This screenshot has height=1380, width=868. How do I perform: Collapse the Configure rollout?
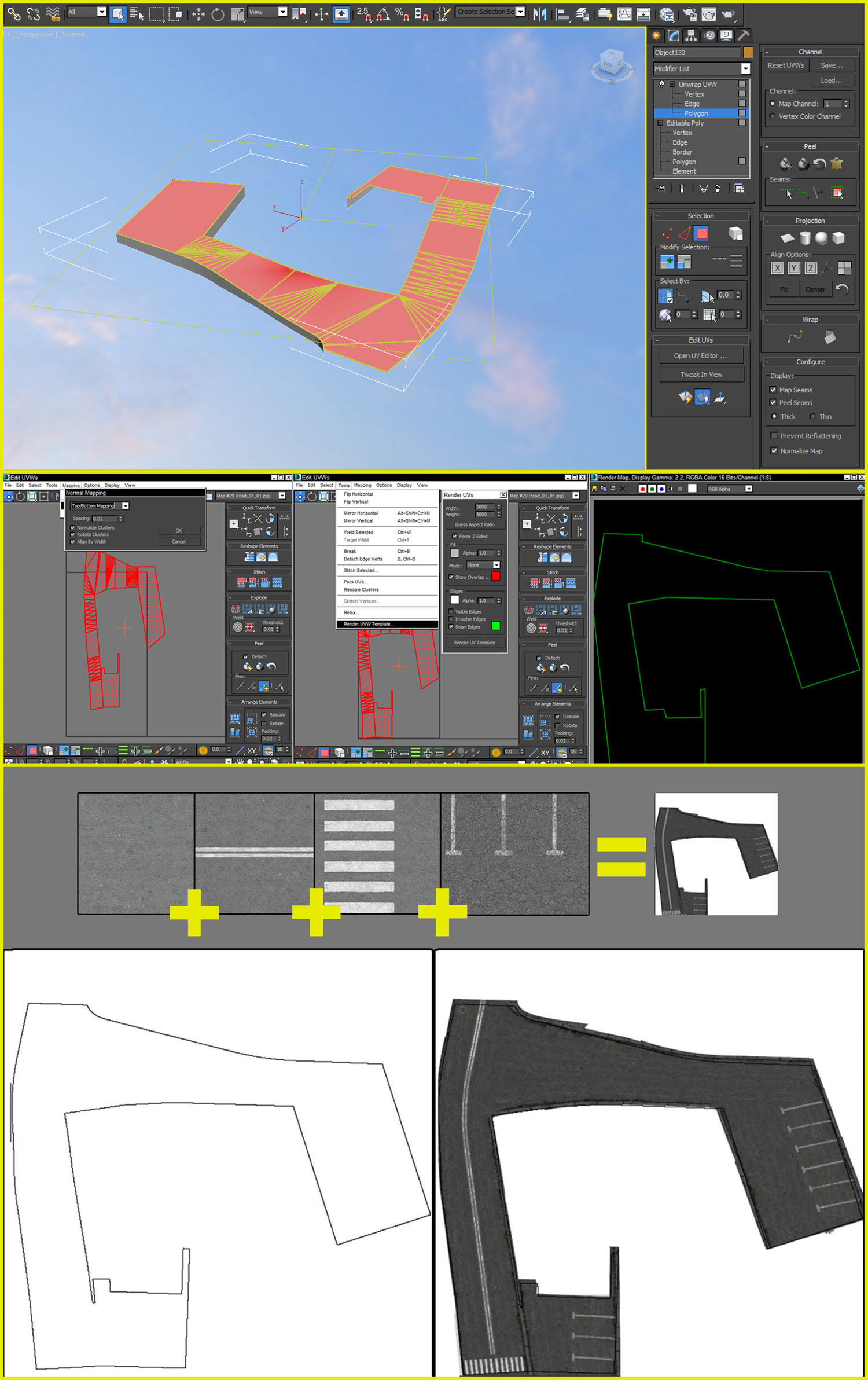tap(766, 362)
